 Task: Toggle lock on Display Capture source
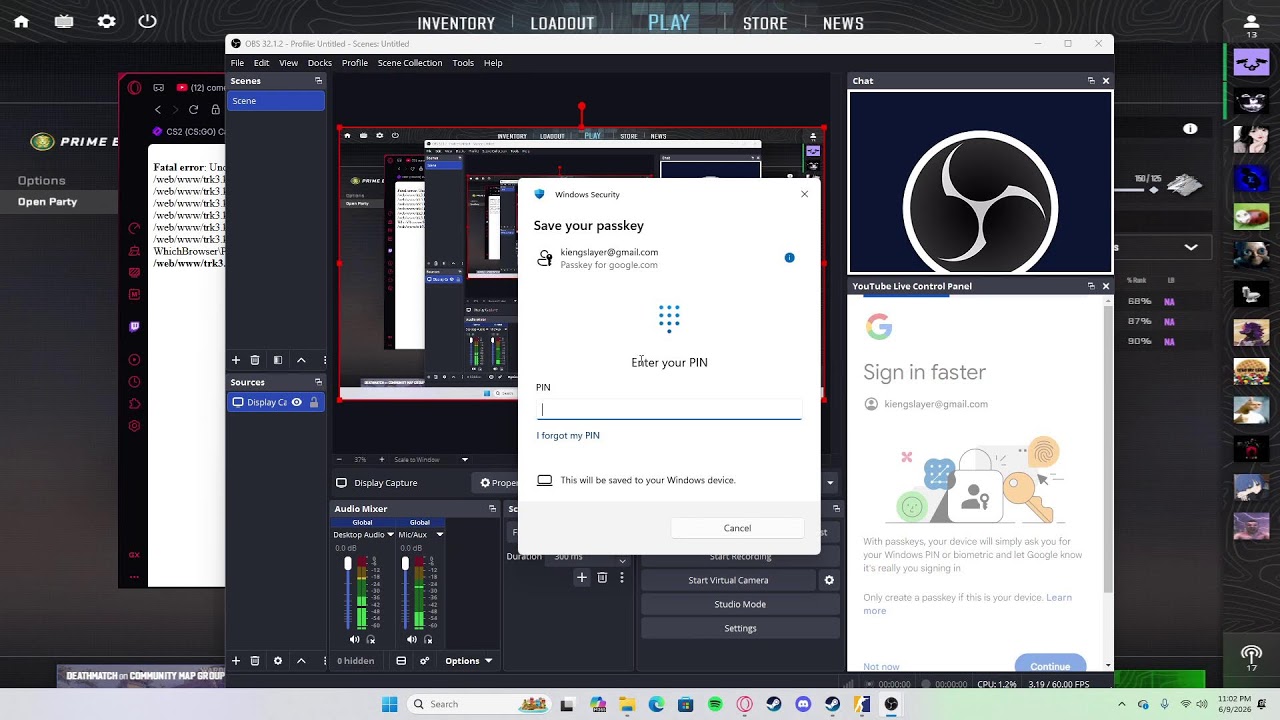(314, 402)
